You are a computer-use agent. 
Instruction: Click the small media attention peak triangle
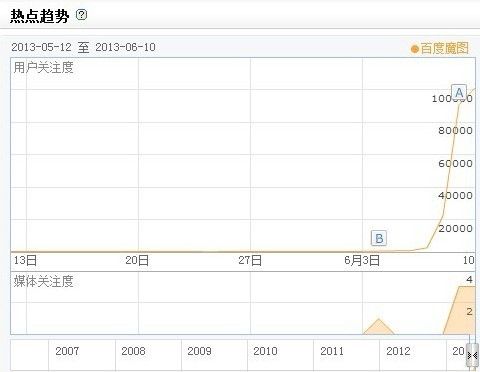click(x=379, y=328)
